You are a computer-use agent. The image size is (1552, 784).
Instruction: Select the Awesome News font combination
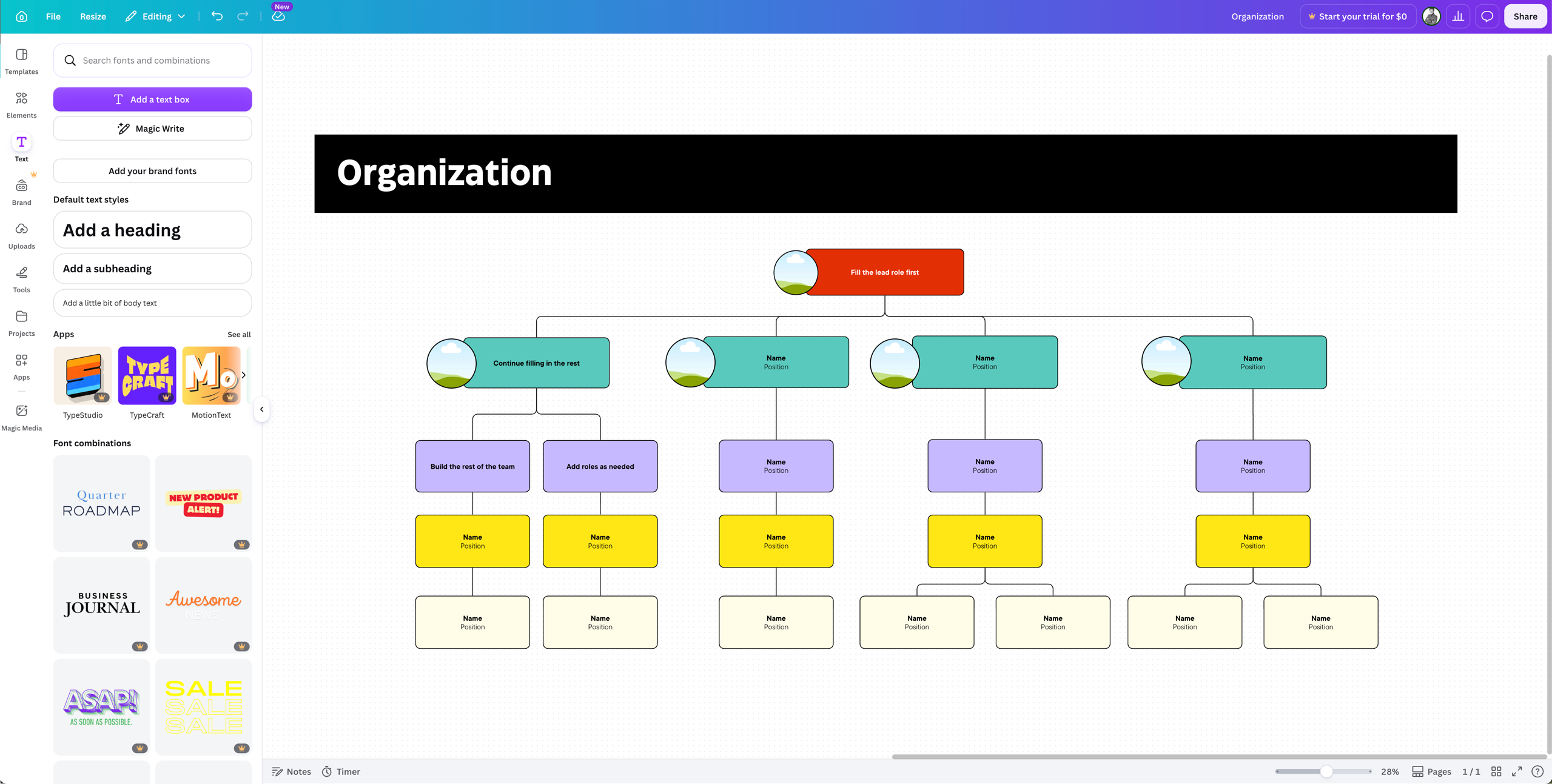[x=204, y=605]
